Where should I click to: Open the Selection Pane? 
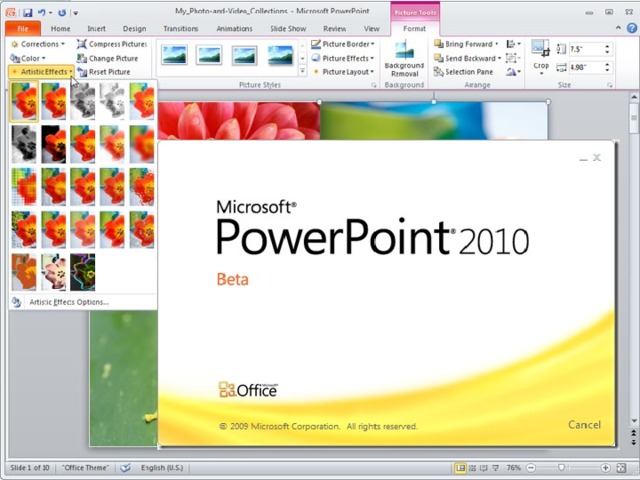point(463,72)
